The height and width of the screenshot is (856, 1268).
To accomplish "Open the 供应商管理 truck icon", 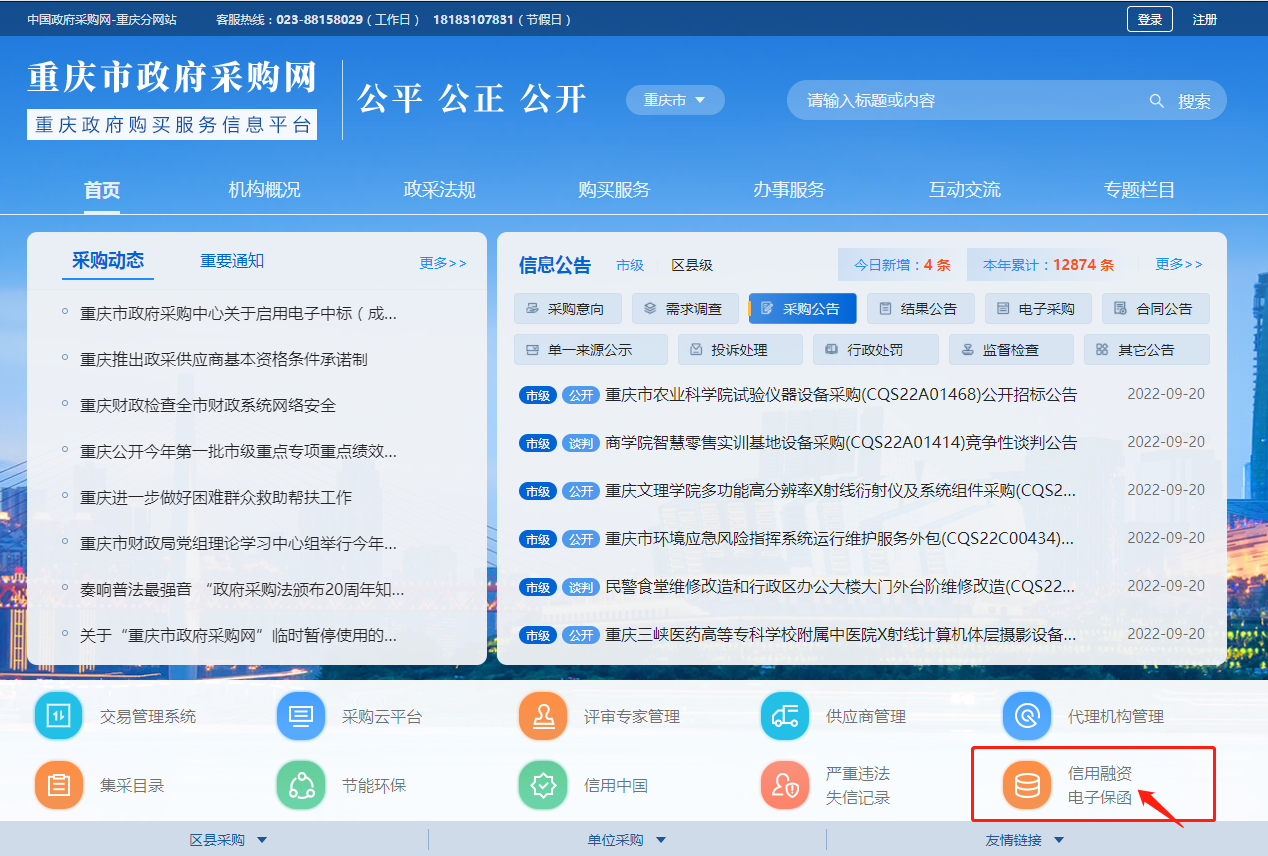I will [785, 716].
